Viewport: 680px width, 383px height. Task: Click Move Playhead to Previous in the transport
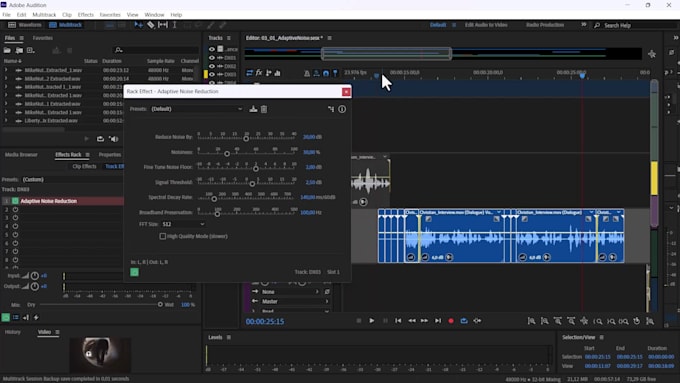click(398, 321)
